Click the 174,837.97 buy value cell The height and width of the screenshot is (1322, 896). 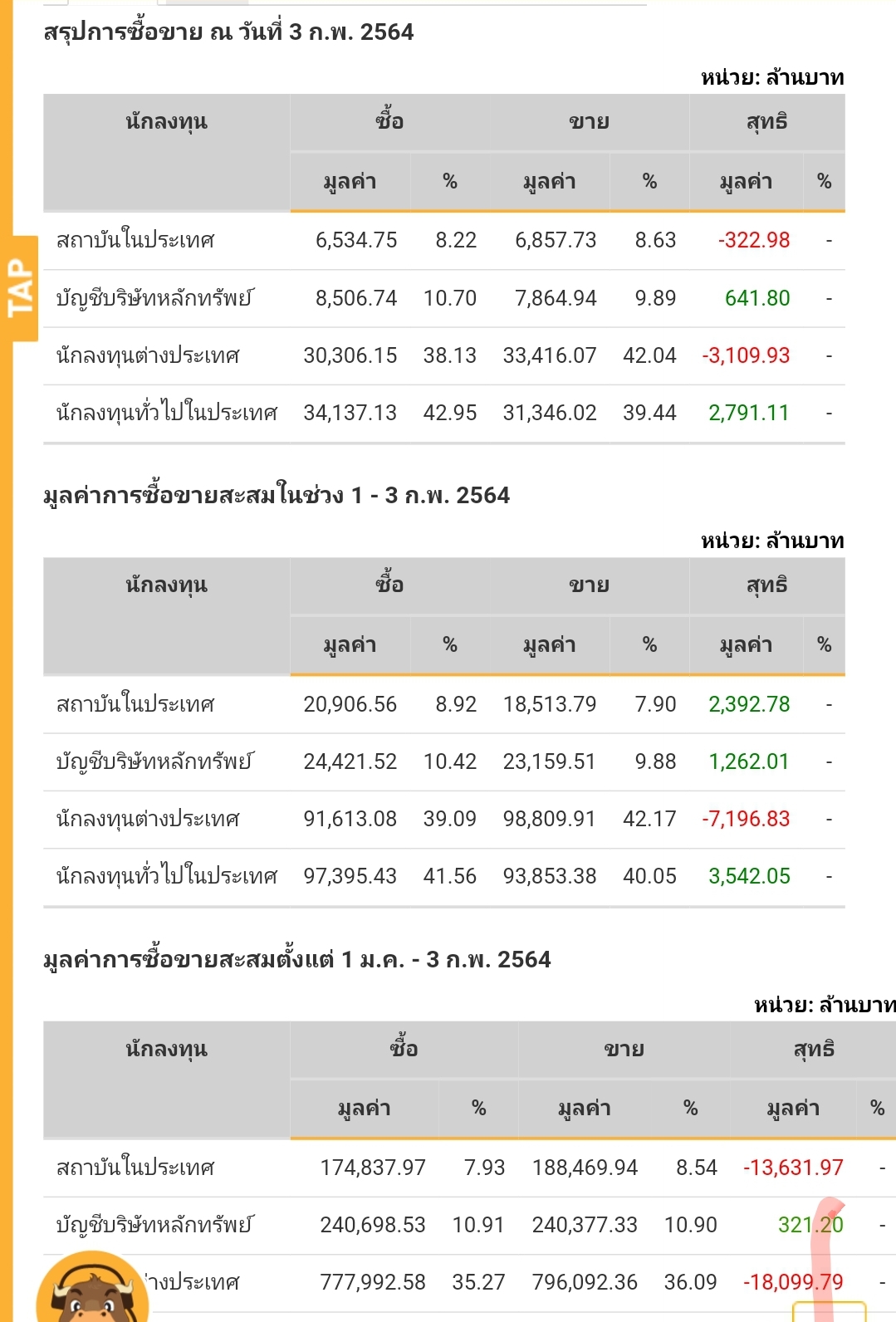coord(373,1168)
